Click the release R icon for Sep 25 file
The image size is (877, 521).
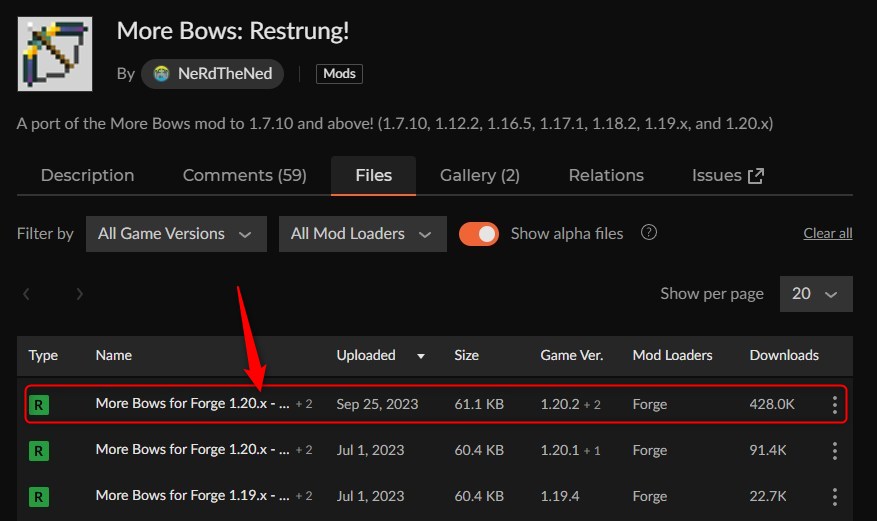coord(39,405)
